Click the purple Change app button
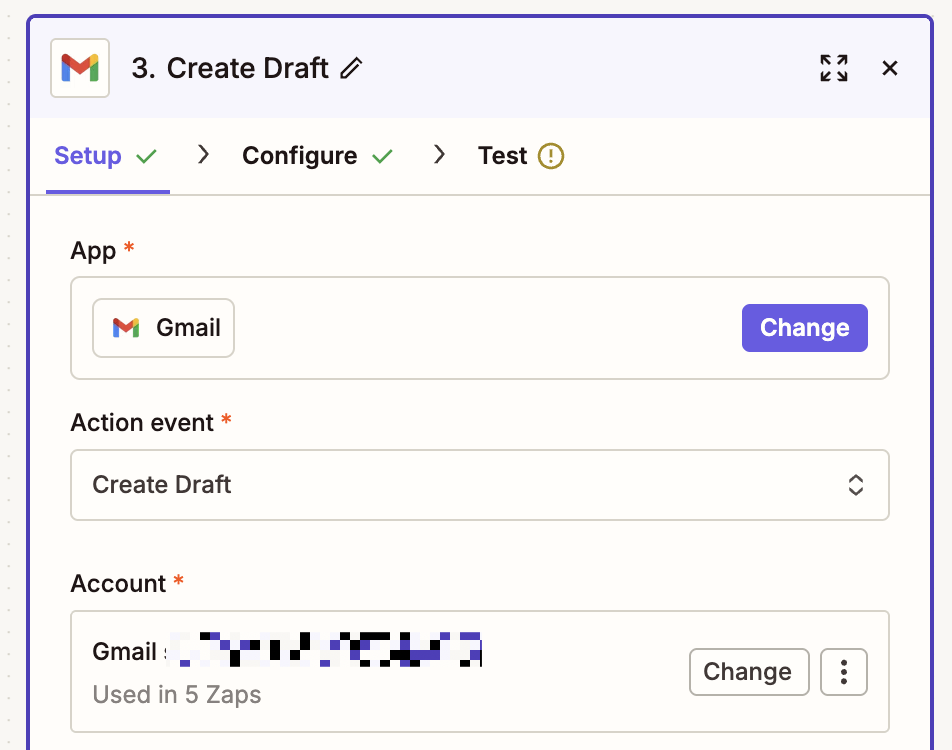The height and width of the screenshot is (750, 952). coord(804,328)
